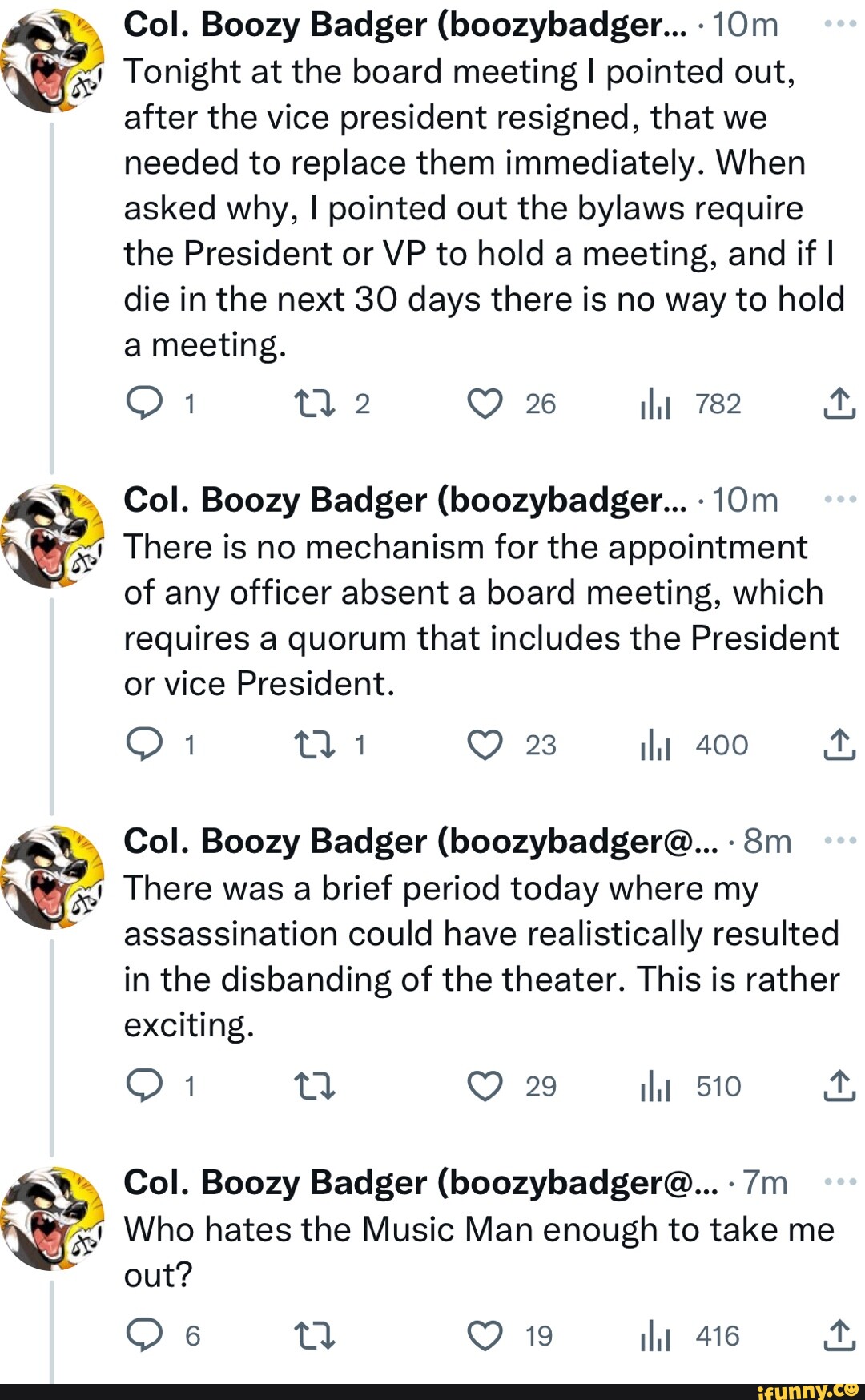Share the first tweet about bylaws
Screen dimensions: 865x1400
(839, 404)
